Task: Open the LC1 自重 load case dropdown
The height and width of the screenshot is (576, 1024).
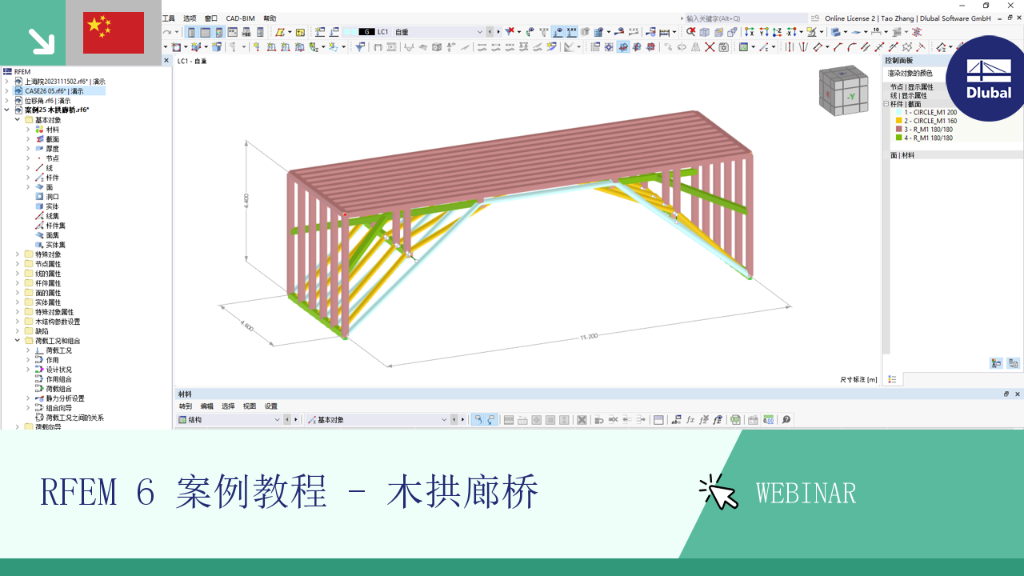Action: coord(479,32)
